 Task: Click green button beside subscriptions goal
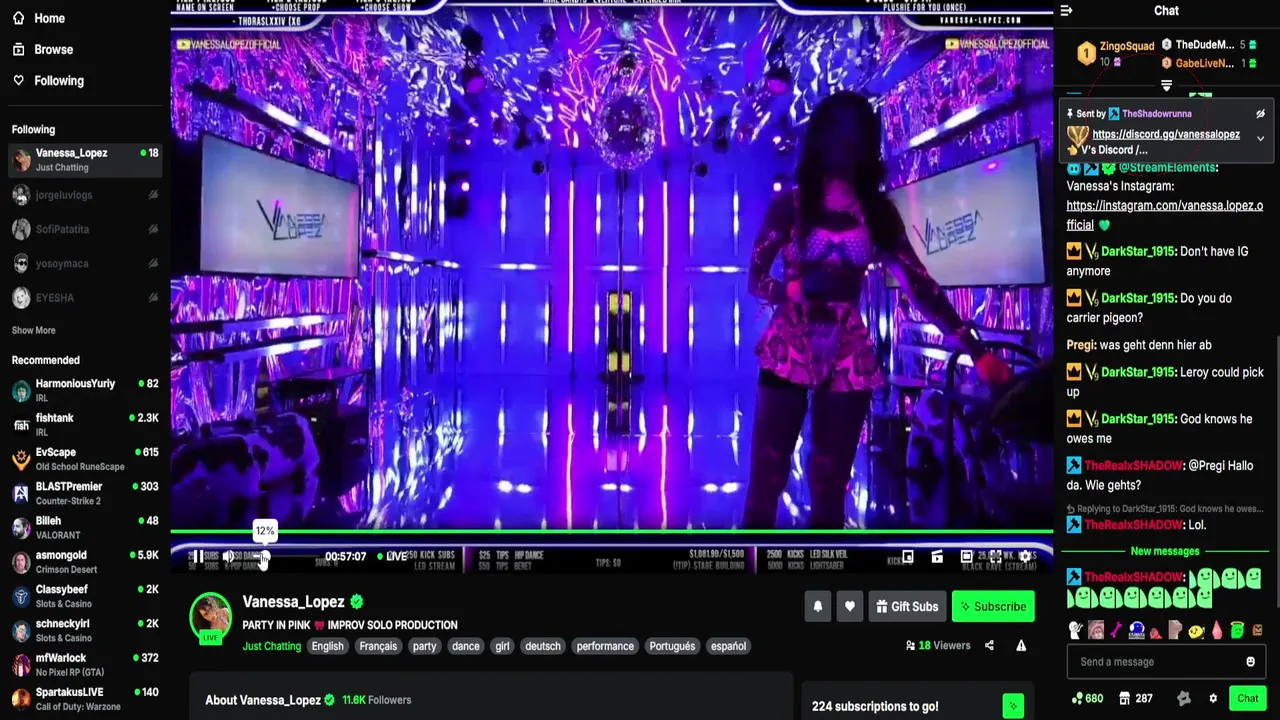click(1013, 706)
